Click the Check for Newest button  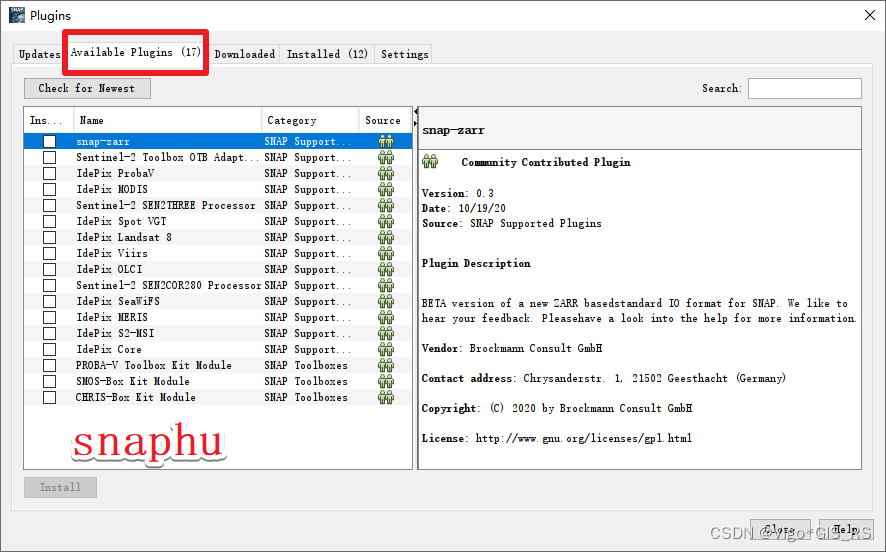pos(87,88)
